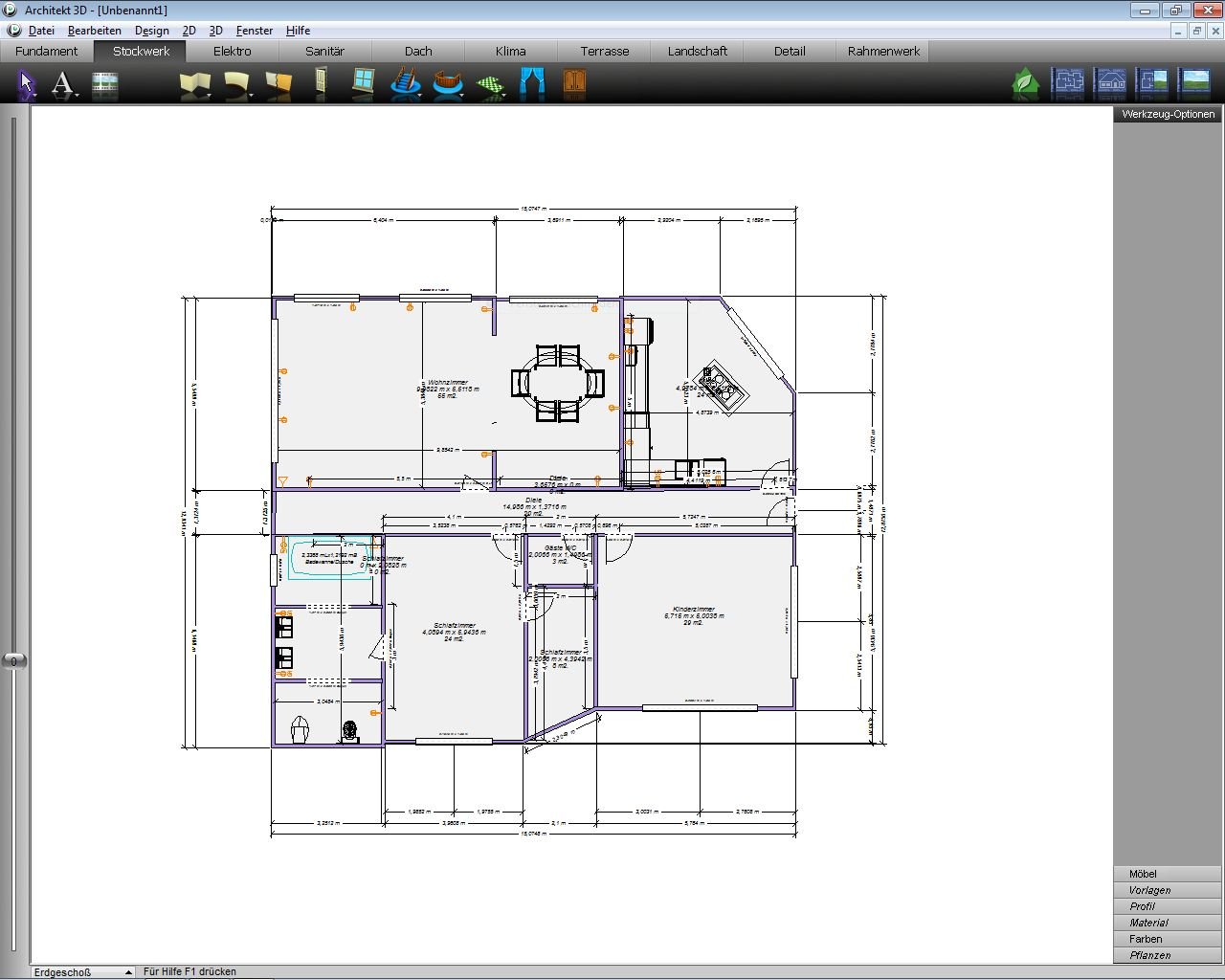Expand the straight wall tool options arrow

click(x=210, y=96)
